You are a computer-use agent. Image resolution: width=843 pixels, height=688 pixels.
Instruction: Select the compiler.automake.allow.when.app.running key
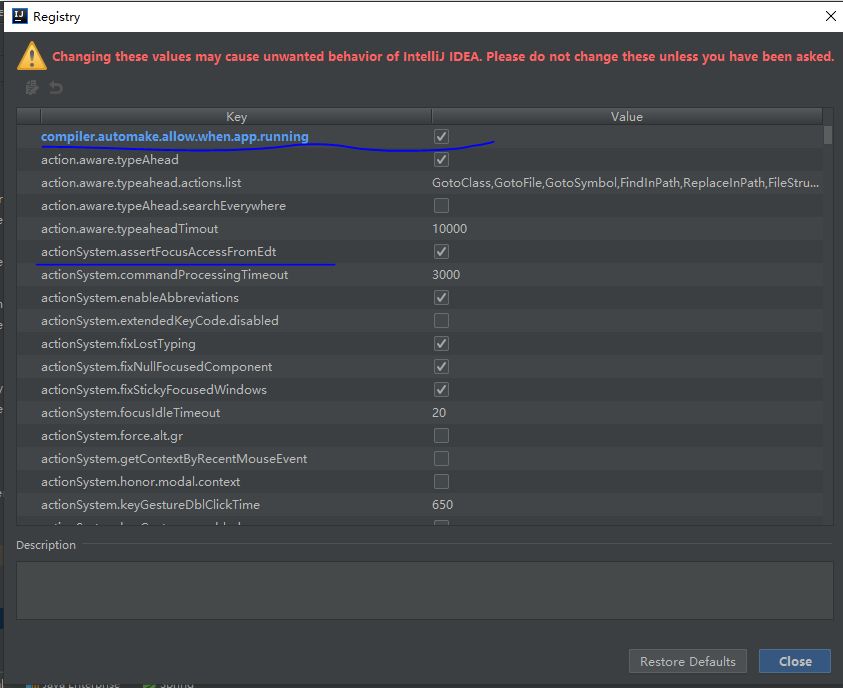click(x=175, y=137)
